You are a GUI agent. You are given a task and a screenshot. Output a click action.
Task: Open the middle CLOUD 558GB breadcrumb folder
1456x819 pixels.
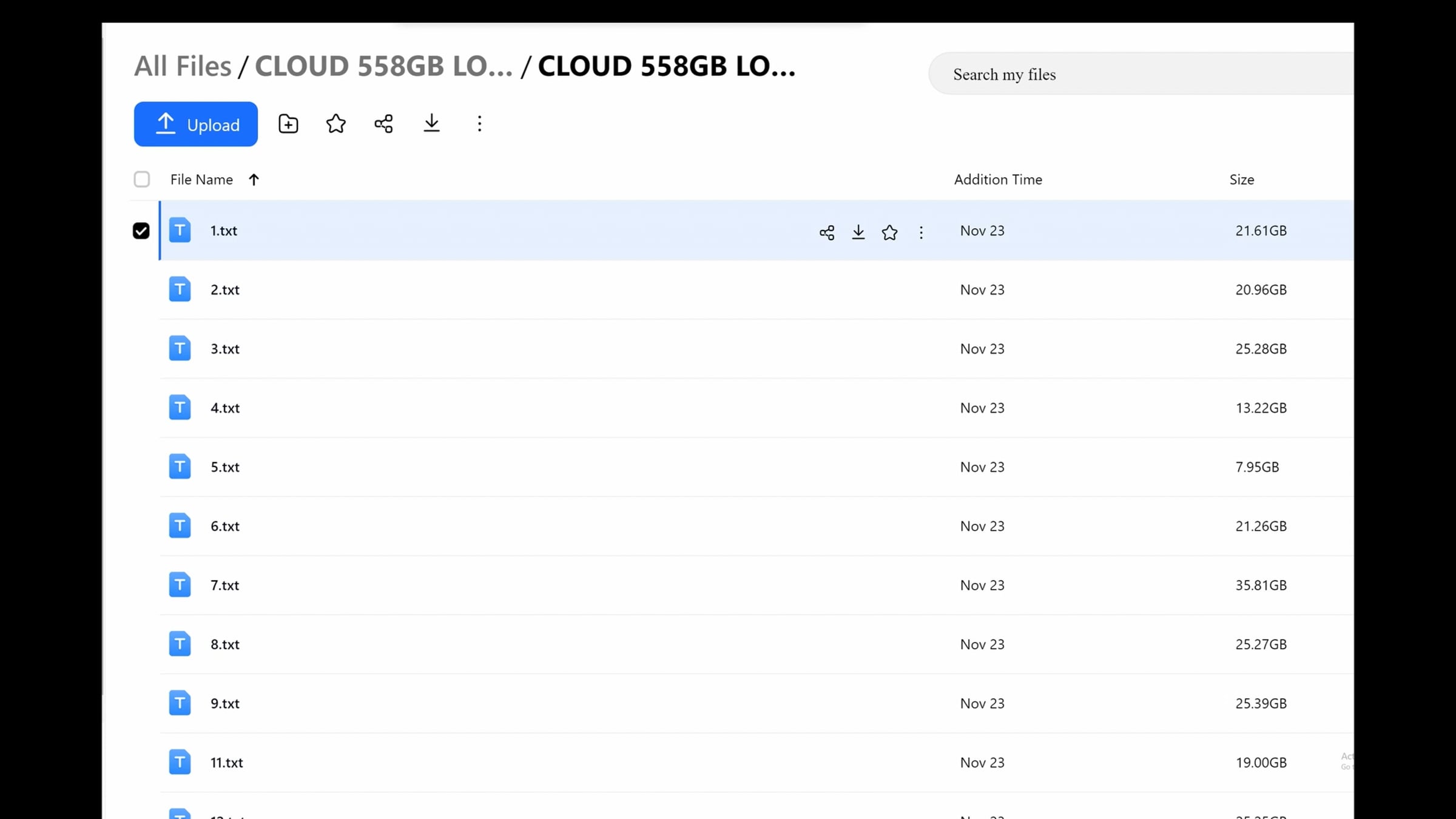(x=383, y=66)
